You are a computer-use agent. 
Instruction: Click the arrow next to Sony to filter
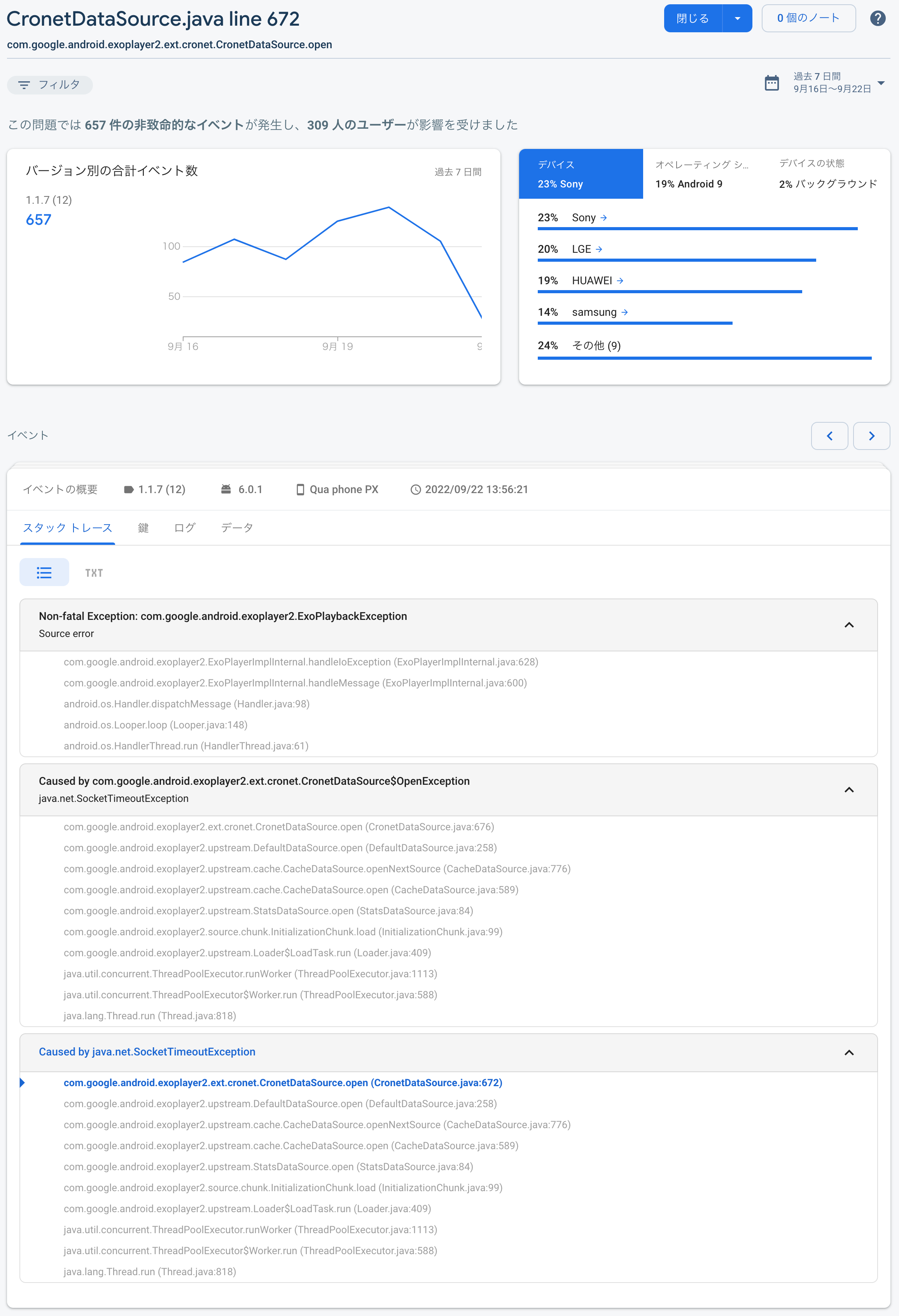[605, 217]
